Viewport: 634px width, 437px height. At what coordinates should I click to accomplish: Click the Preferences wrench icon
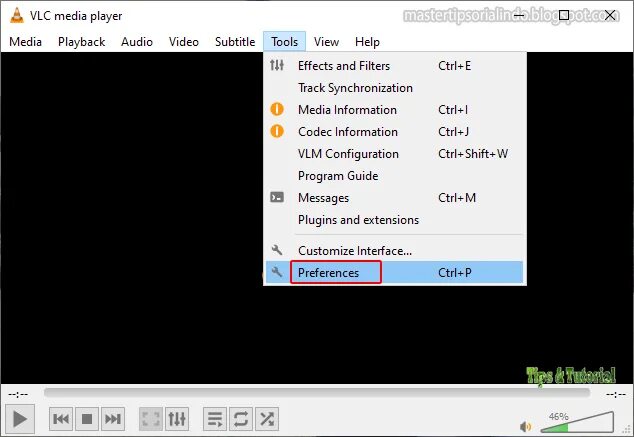[277, 272]
